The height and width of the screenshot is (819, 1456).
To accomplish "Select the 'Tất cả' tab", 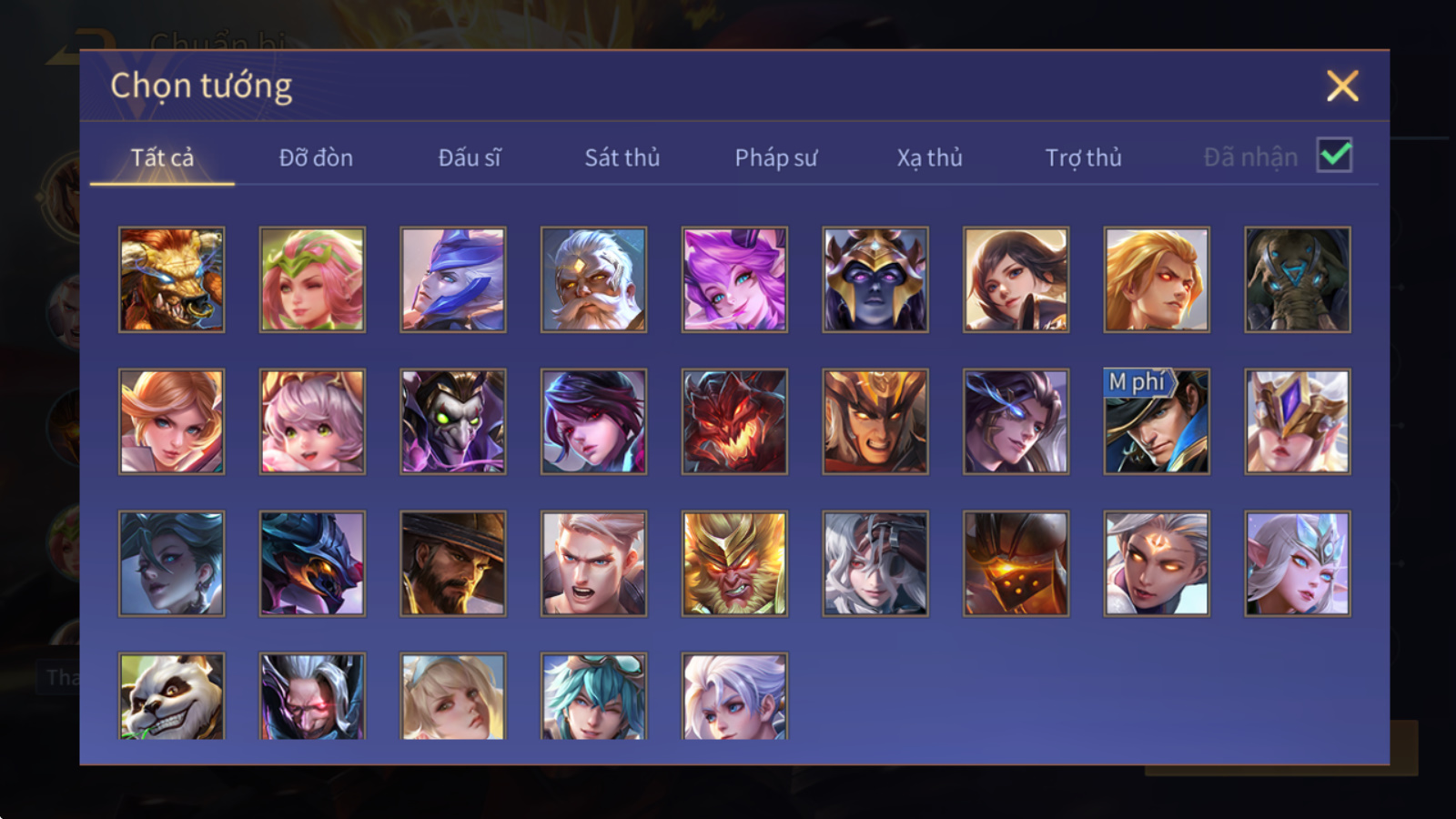I will pos(162,157).
